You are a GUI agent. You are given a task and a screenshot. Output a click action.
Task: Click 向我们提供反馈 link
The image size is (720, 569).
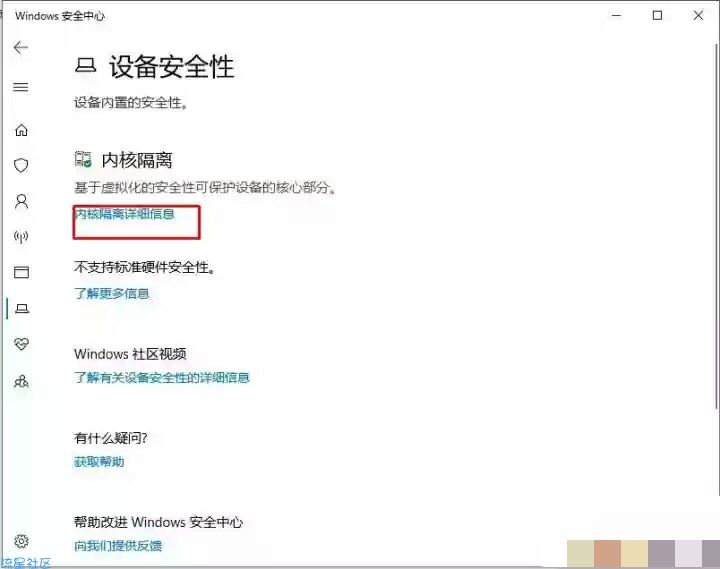(x=118, y=546)
